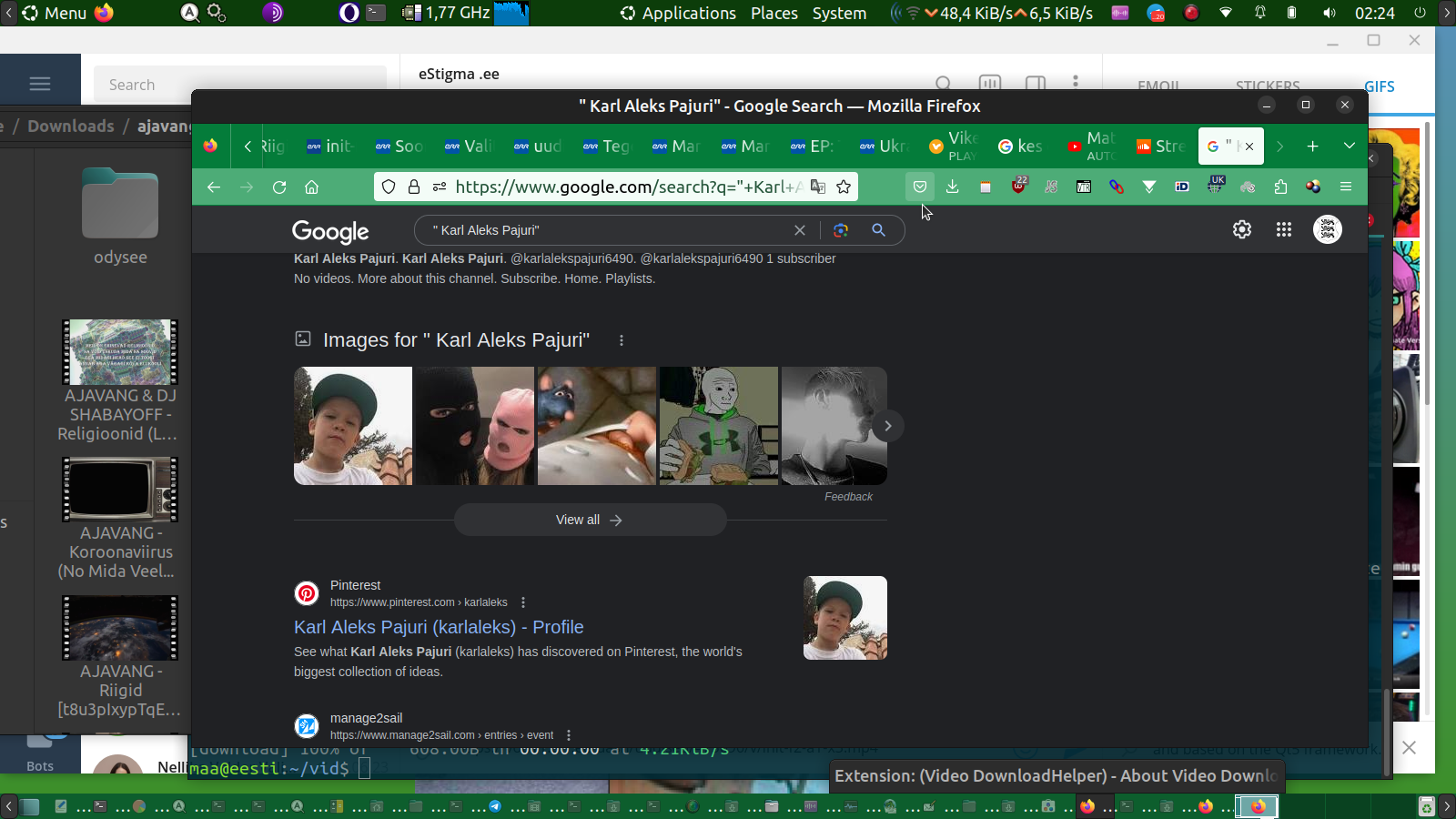Switch to the 'Soo' tab
Viewport: 1456px width, 819px height.
tap(399, 146)
